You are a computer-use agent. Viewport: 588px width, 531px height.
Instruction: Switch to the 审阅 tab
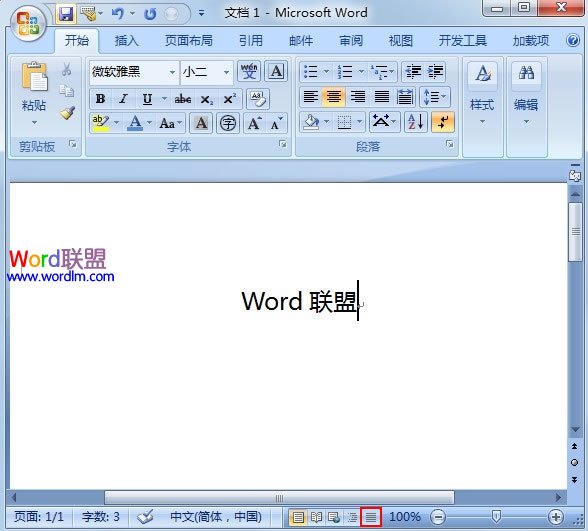click(351, 40)
